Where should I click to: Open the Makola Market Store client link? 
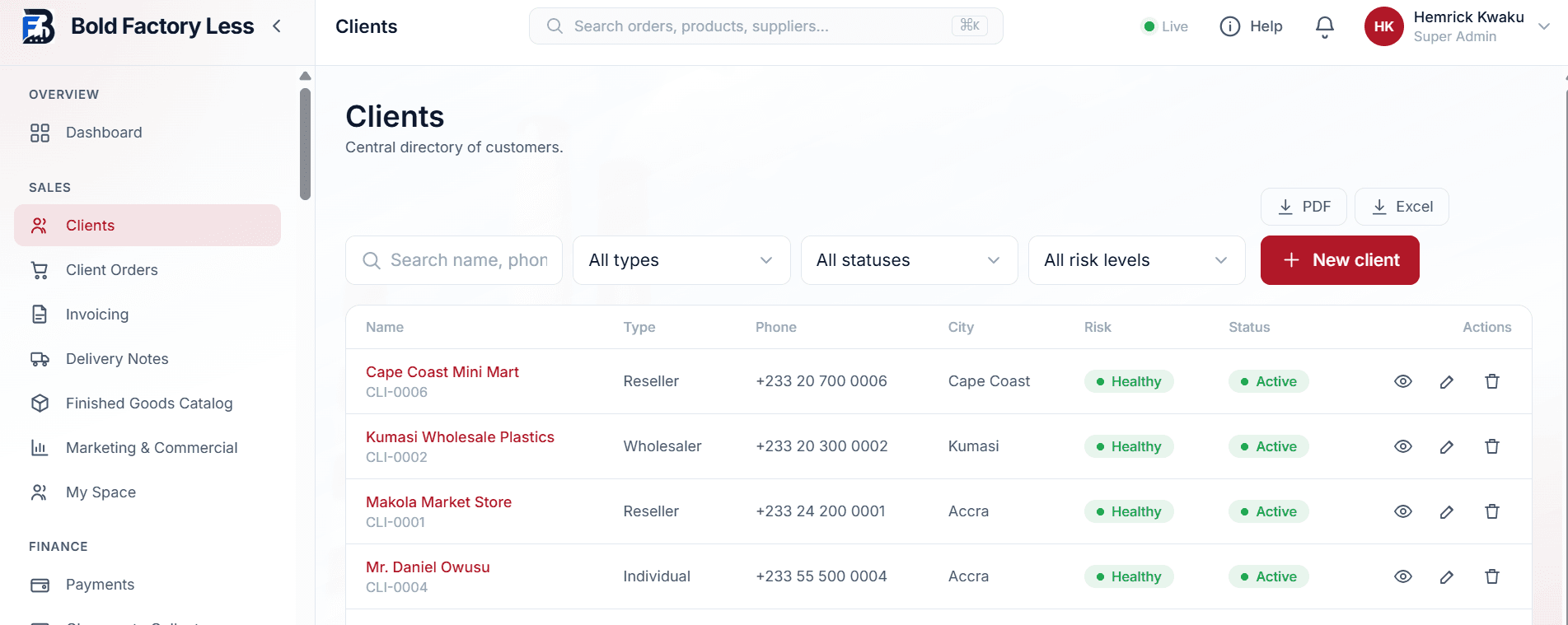438,502
